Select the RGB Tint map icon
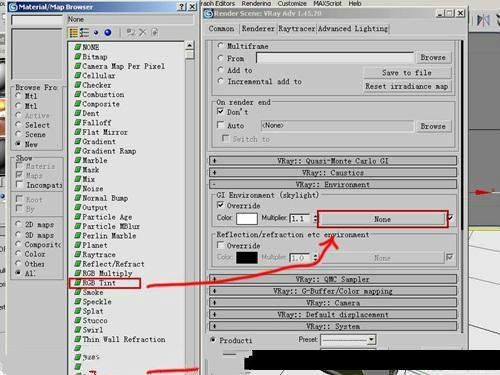The image size is (500, 375). pyautogui.click(x=78, y=283)
